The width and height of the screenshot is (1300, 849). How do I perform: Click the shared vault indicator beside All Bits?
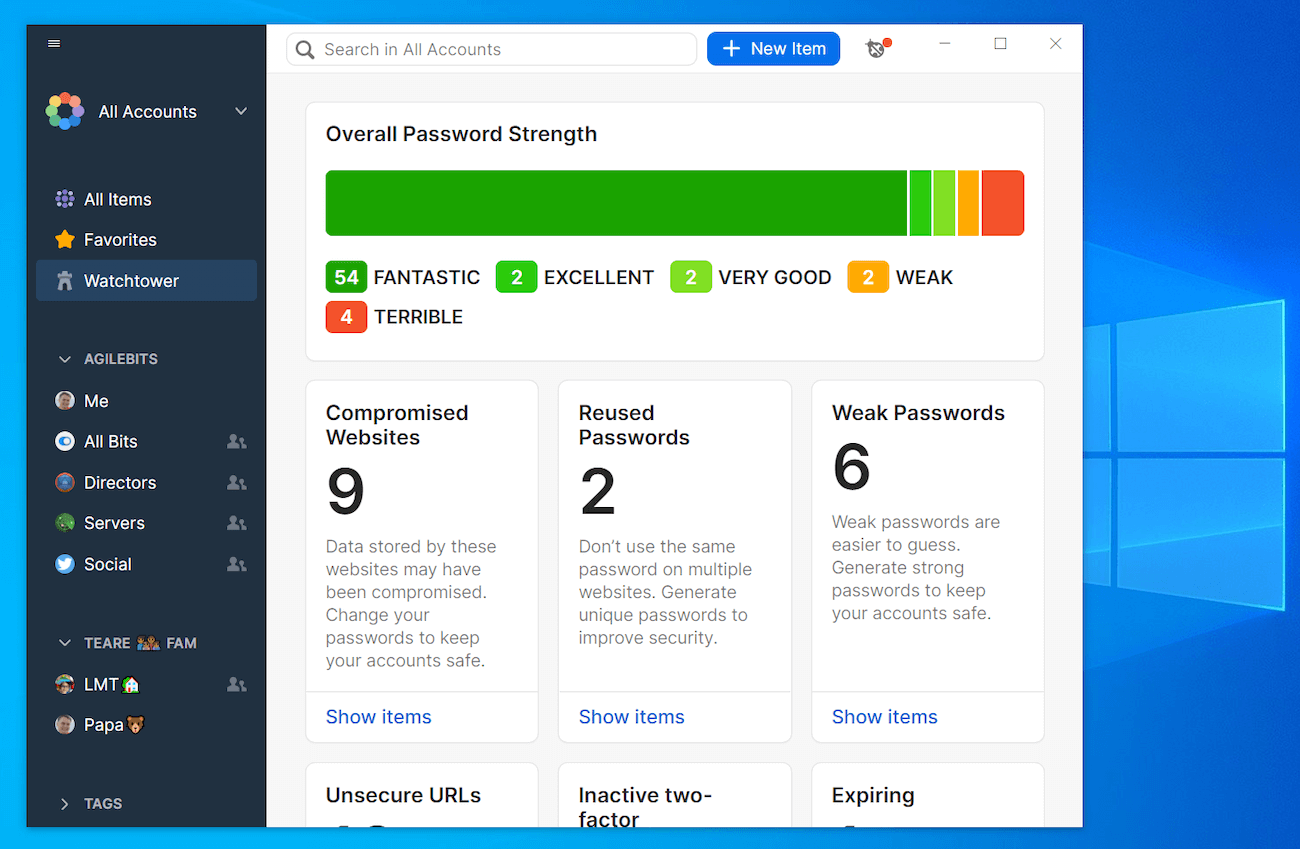tap(236, 441)
